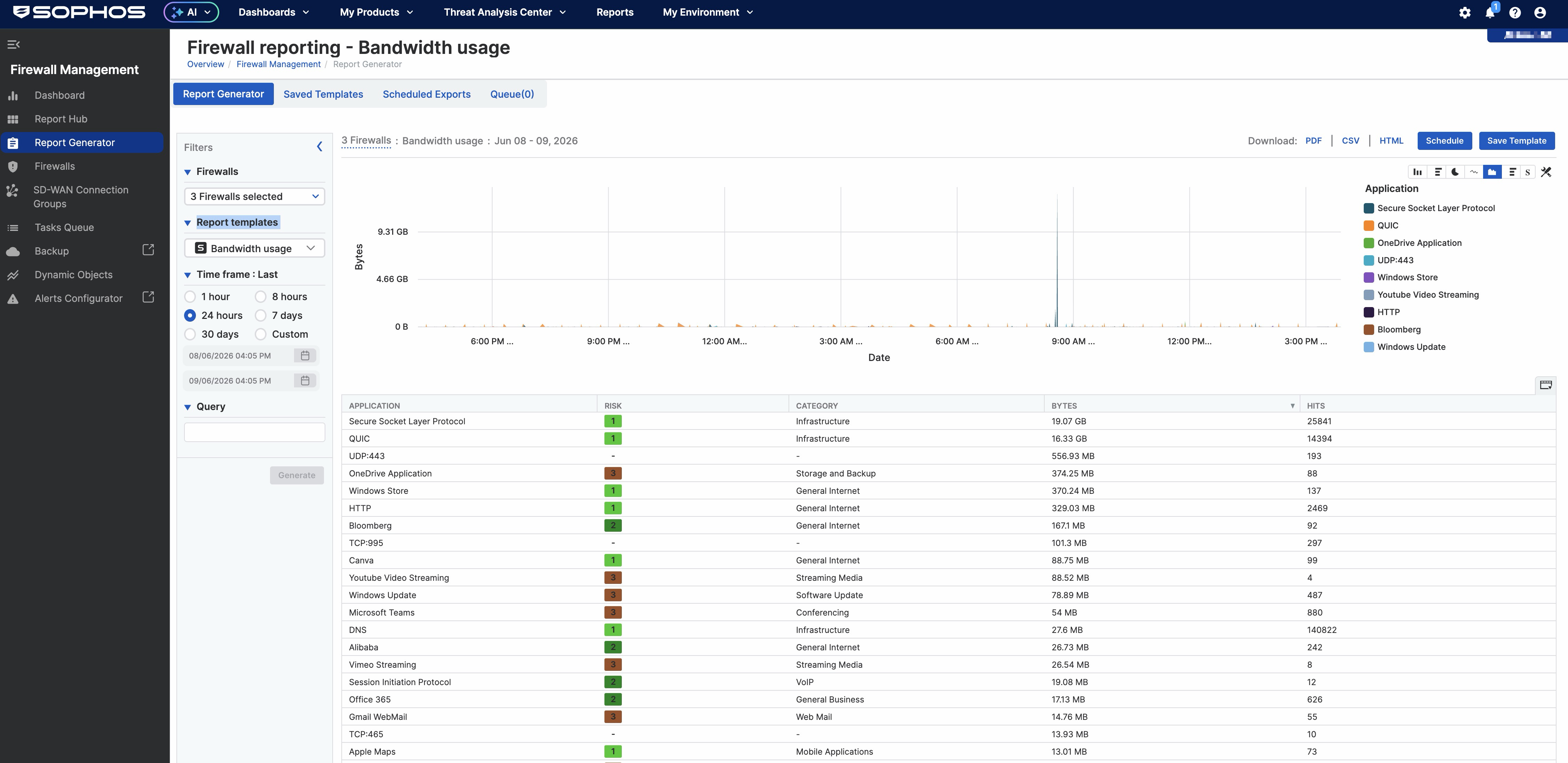The height and width of the screenshot is (763, 1568).
Task: Collapse the Filters panel
Action: 319,147
